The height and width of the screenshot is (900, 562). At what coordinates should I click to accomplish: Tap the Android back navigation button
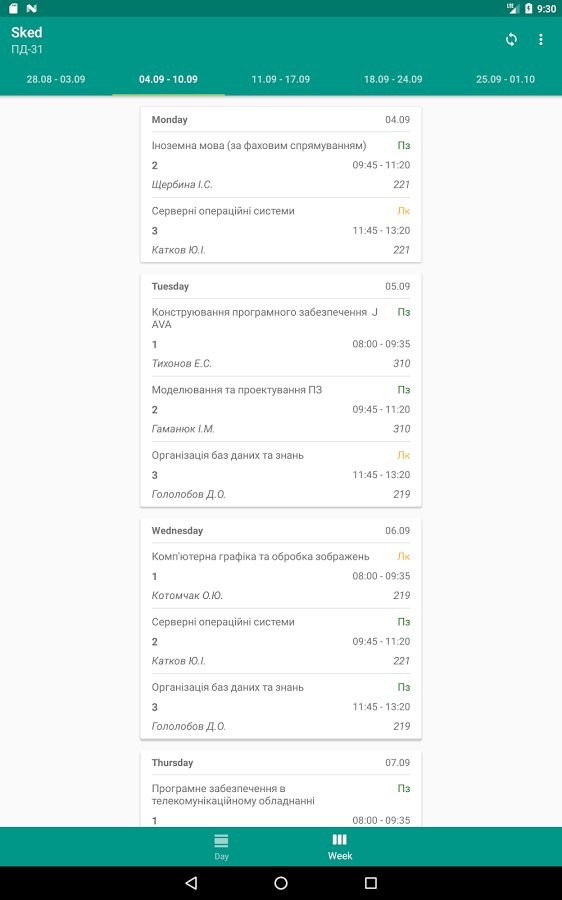pos(192,883)
